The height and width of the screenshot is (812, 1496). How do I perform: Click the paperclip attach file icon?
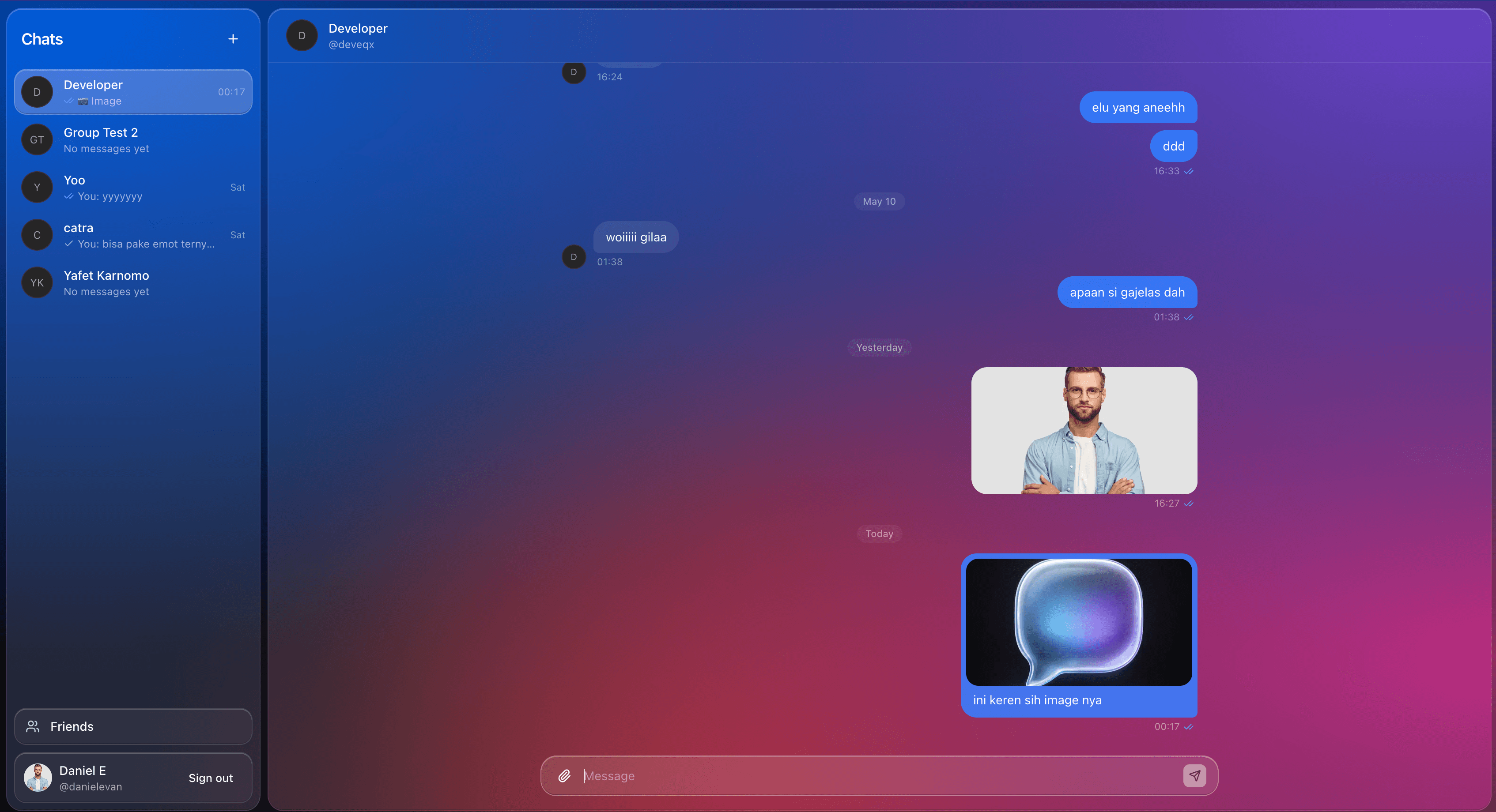(x=564, y=776)
